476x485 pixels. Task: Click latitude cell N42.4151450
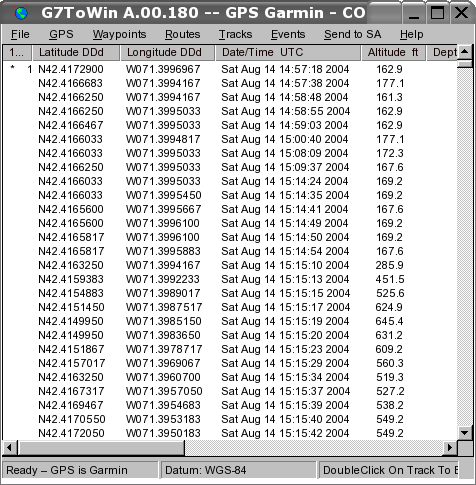[x=71, y=307]
